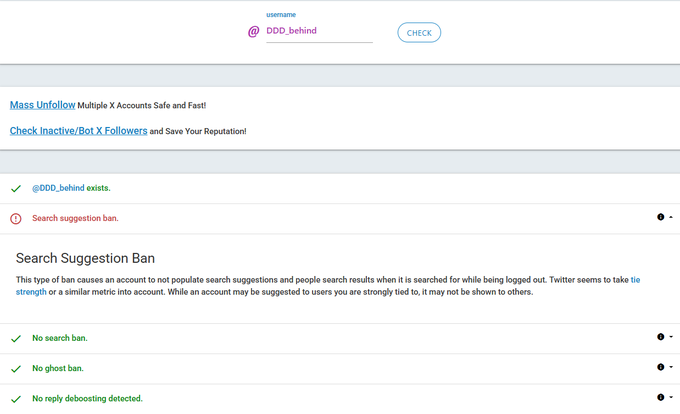The height and width of the screenshot is (414, 680).
Task: Open the Mass Unfollow link
Action: coord(42,105)
